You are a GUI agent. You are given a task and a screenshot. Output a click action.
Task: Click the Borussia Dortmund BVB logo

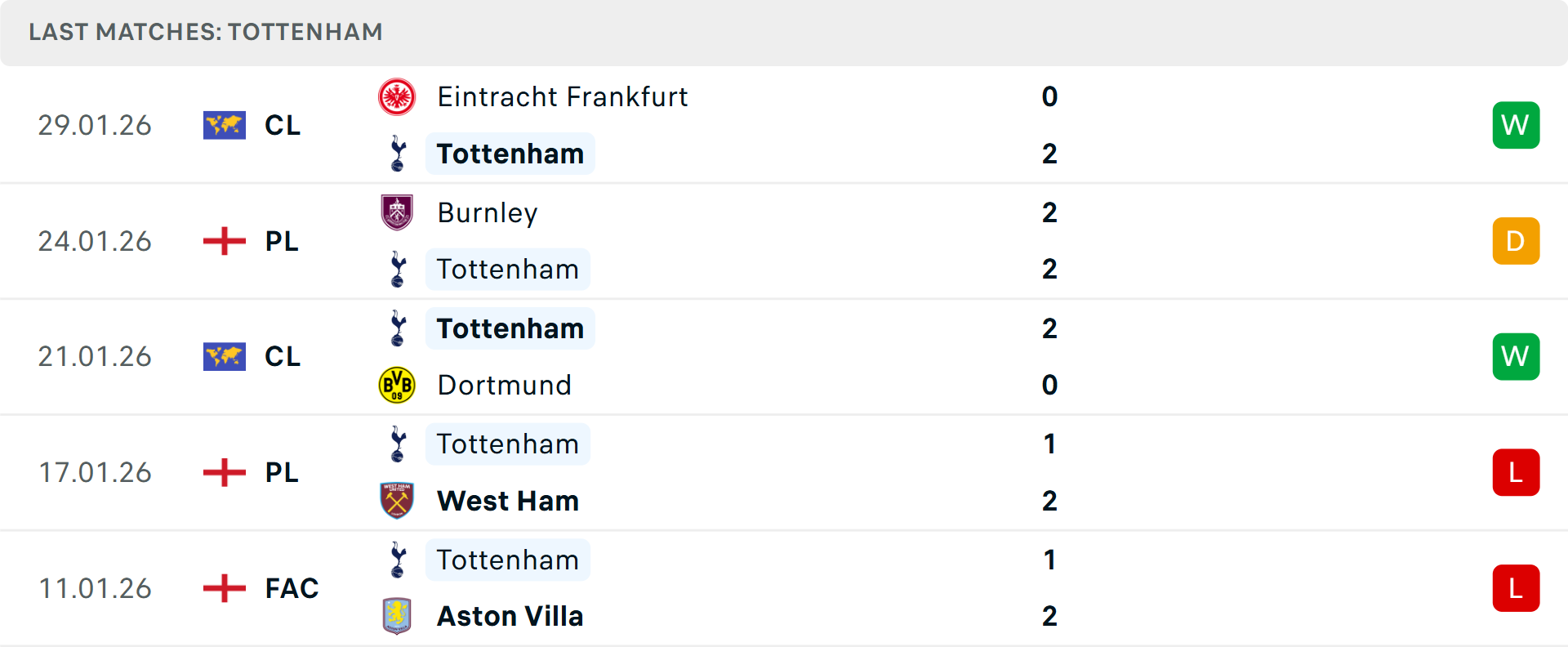397,385
